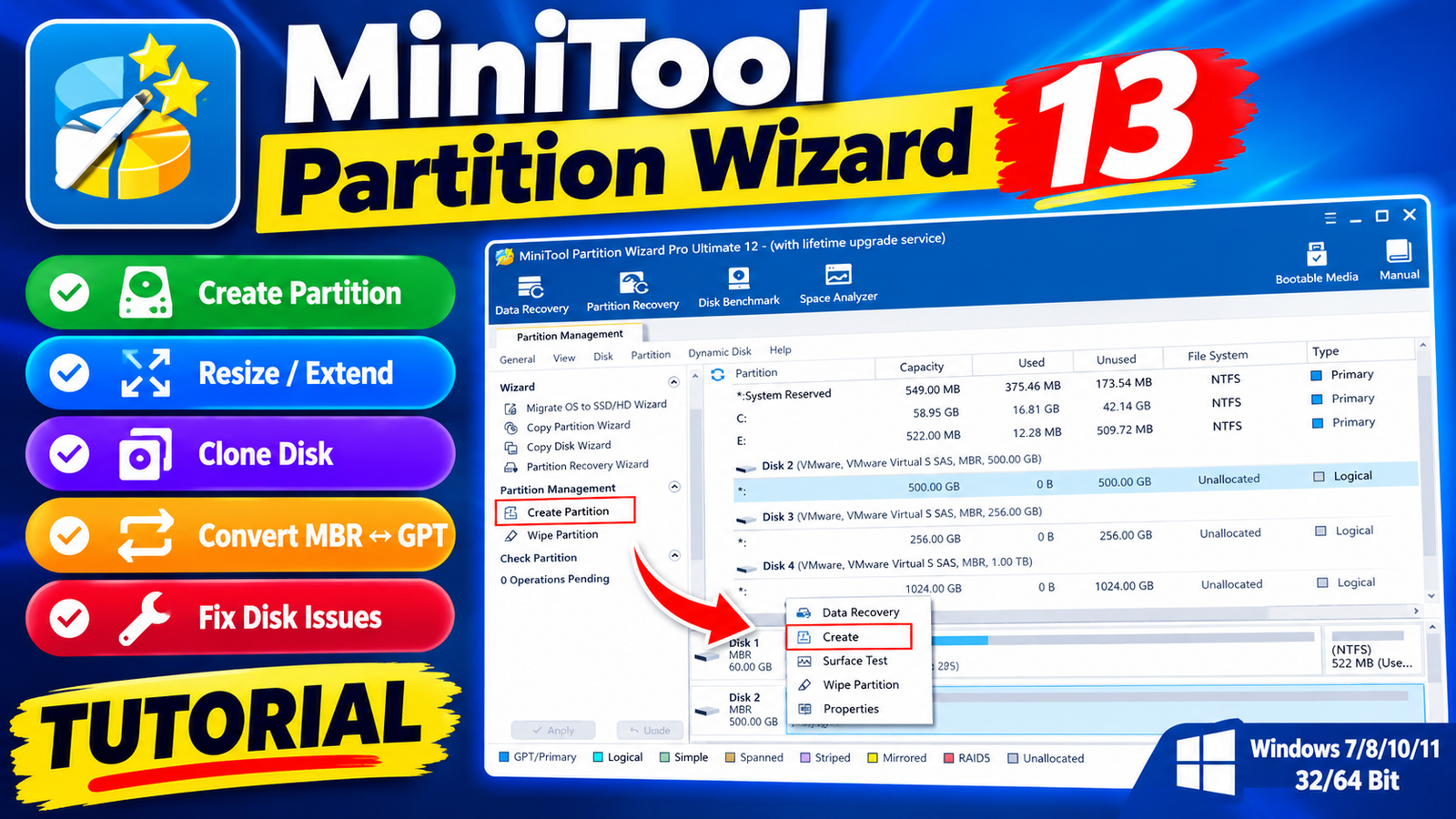Click the Disk 3 icon in partition list
This screenshot has height=819, width=1456.
(x=746, y=519)
